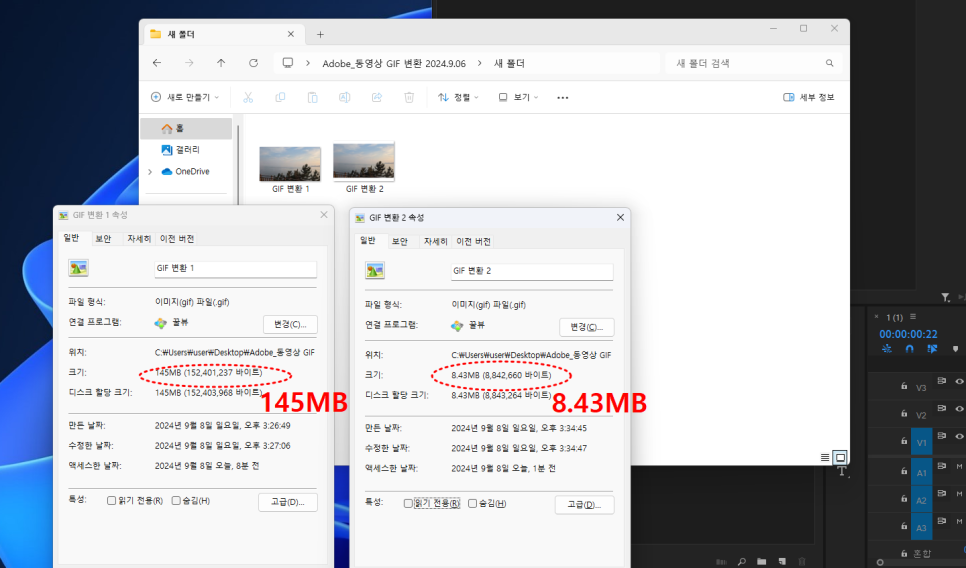Open the three-dot more options menu

(562, 98)
